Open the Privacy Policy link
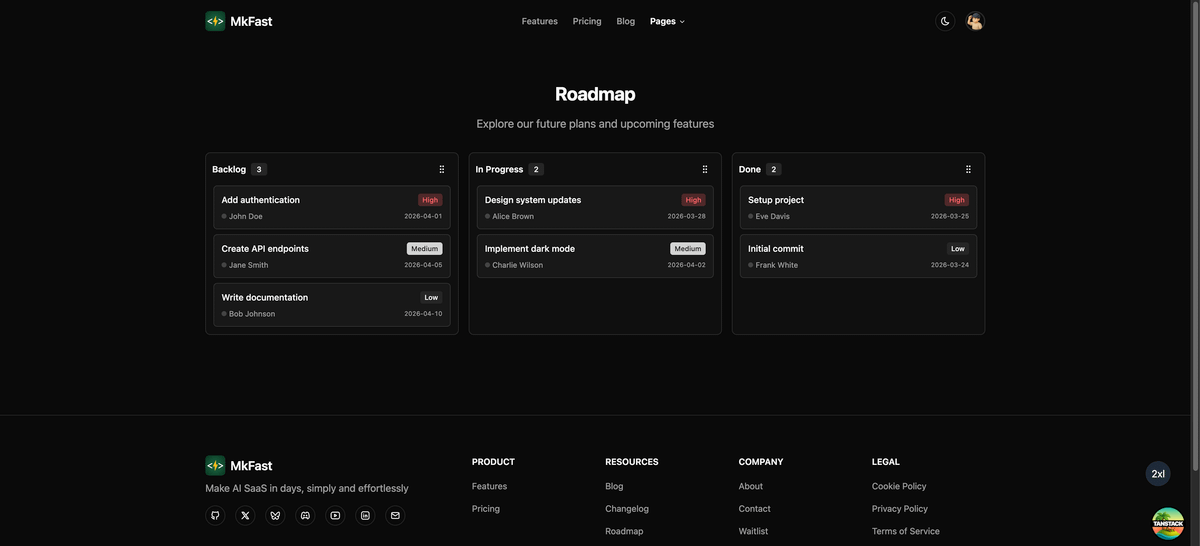 (x=900, y=509)
